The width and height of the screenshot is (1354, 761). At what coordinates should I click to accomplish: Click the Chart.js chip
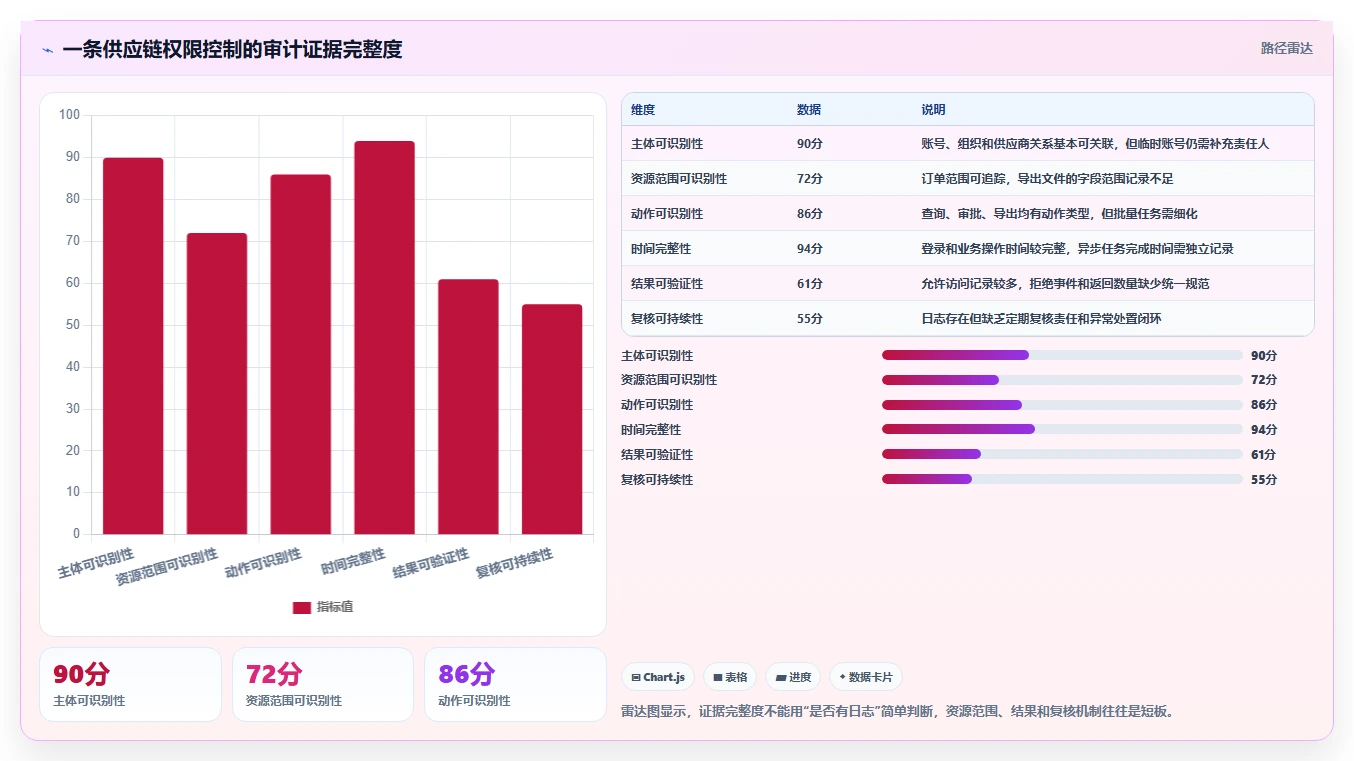pyautogui.click(x=658, y=677)
